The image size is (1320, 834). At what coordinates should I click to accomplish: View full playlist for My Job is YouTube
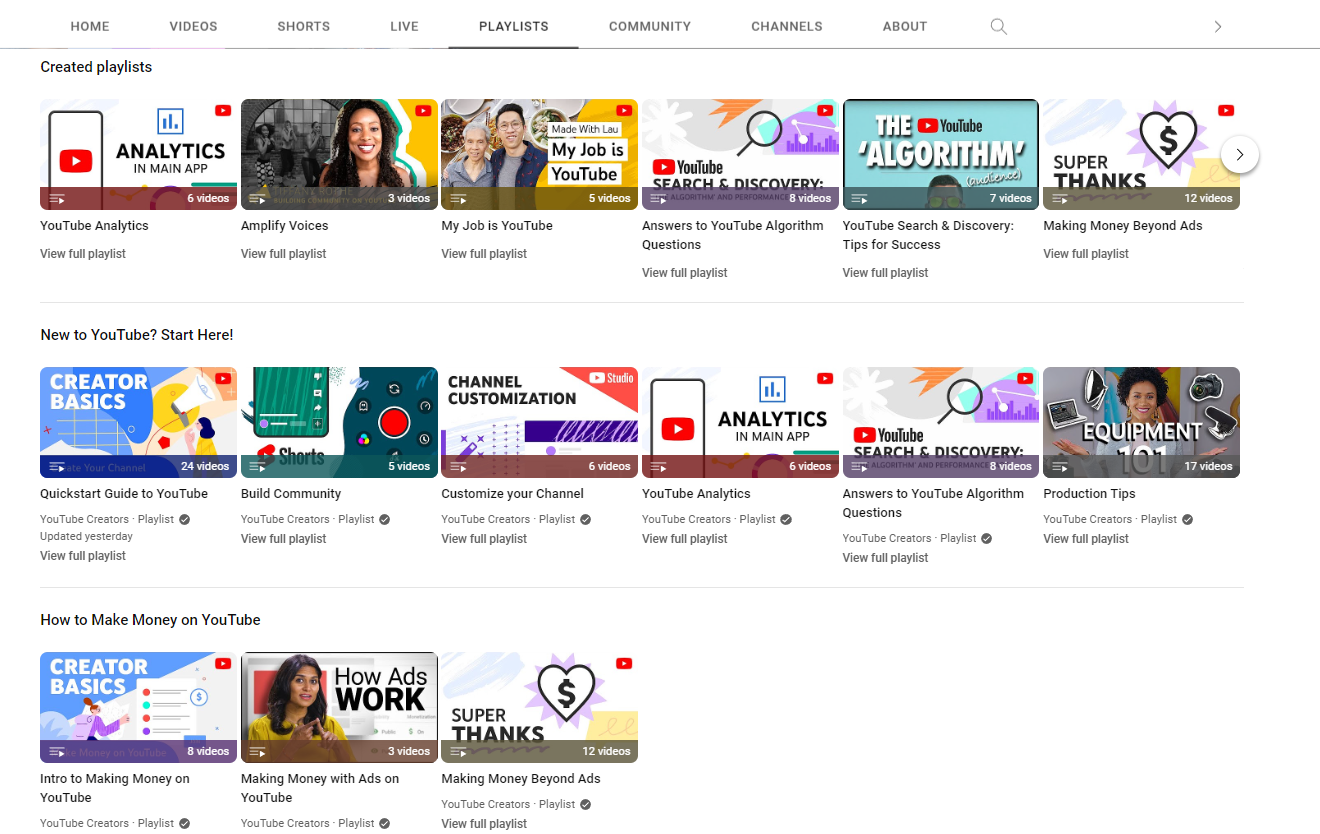click(x=484, y=253)
